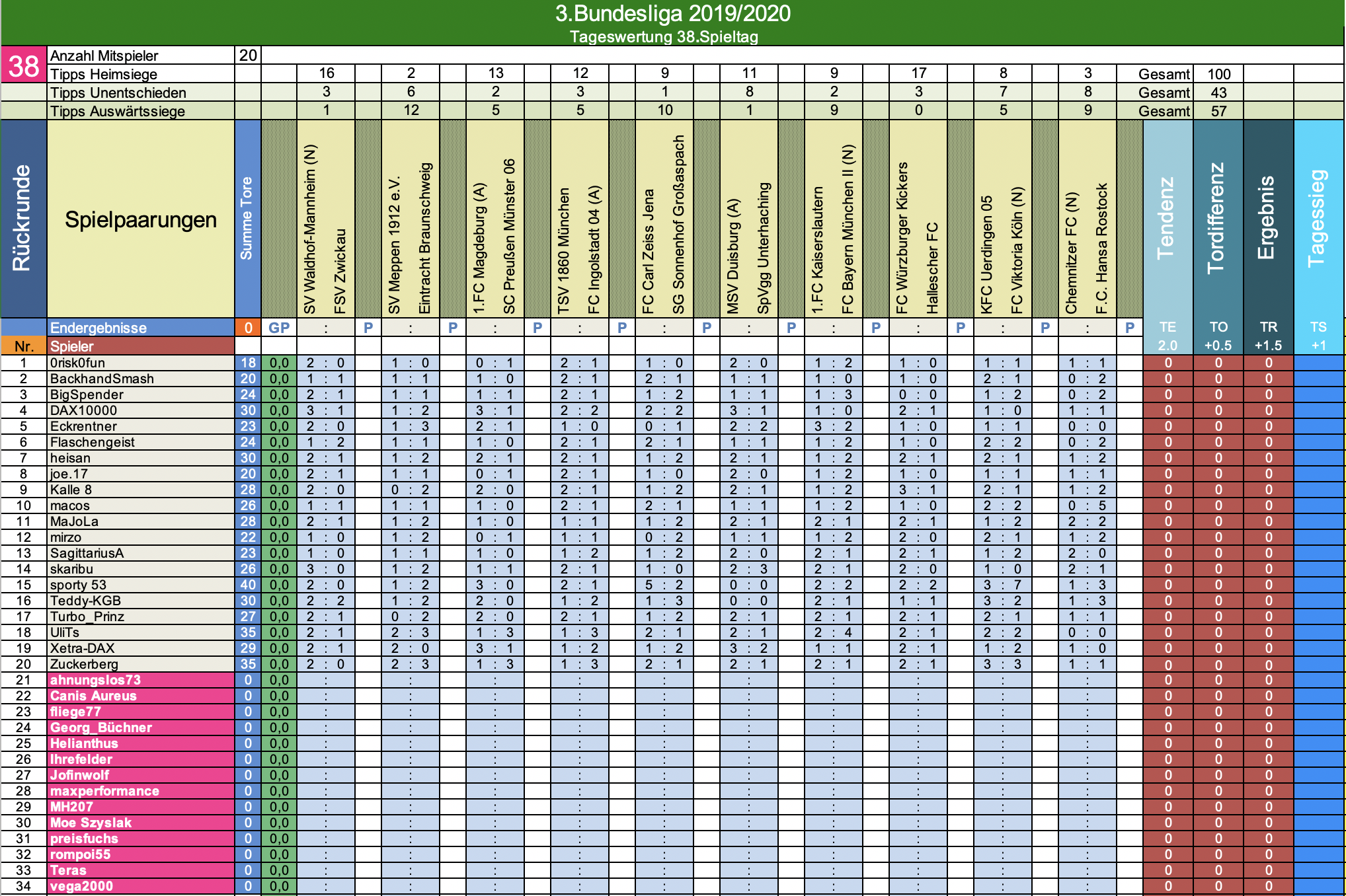The image size is (1346, 896).
Task: Click the 'F.C. Hansa Rostock' match header
Action: tap(1102, 248)
